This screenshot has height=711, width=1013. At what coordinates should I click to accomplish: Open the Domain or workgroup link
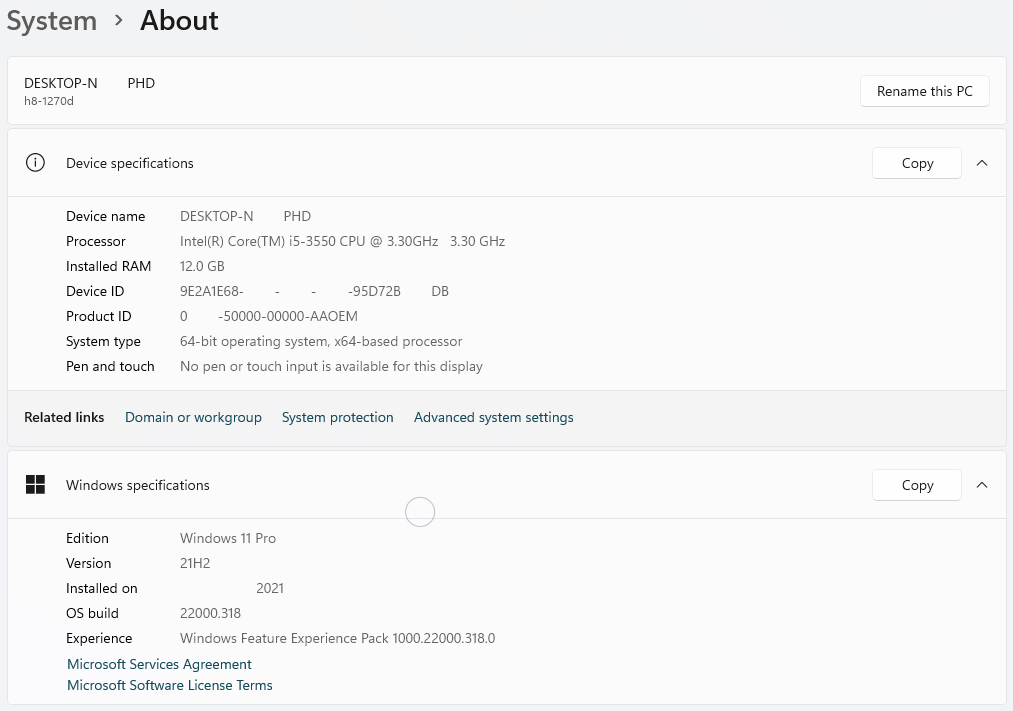point(193,418)
